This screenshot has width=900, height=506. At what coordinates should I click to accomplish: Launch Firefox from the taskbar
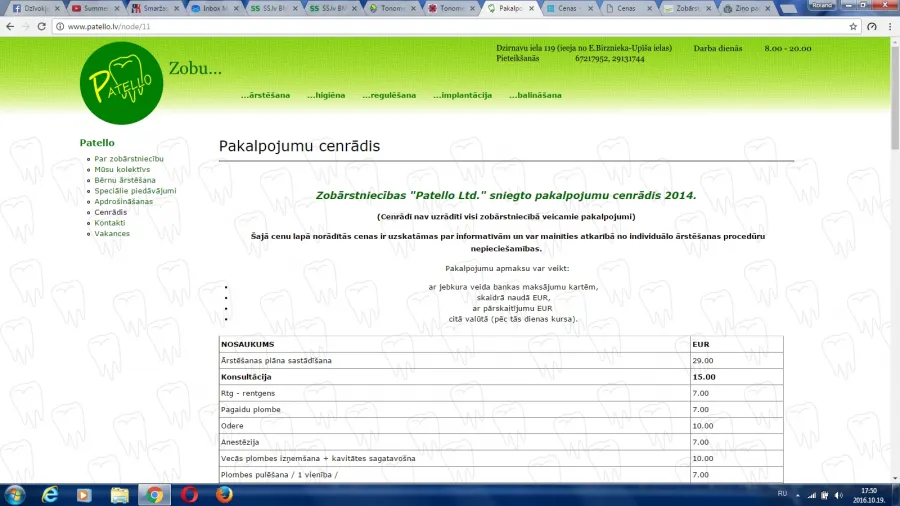(224, 495)
